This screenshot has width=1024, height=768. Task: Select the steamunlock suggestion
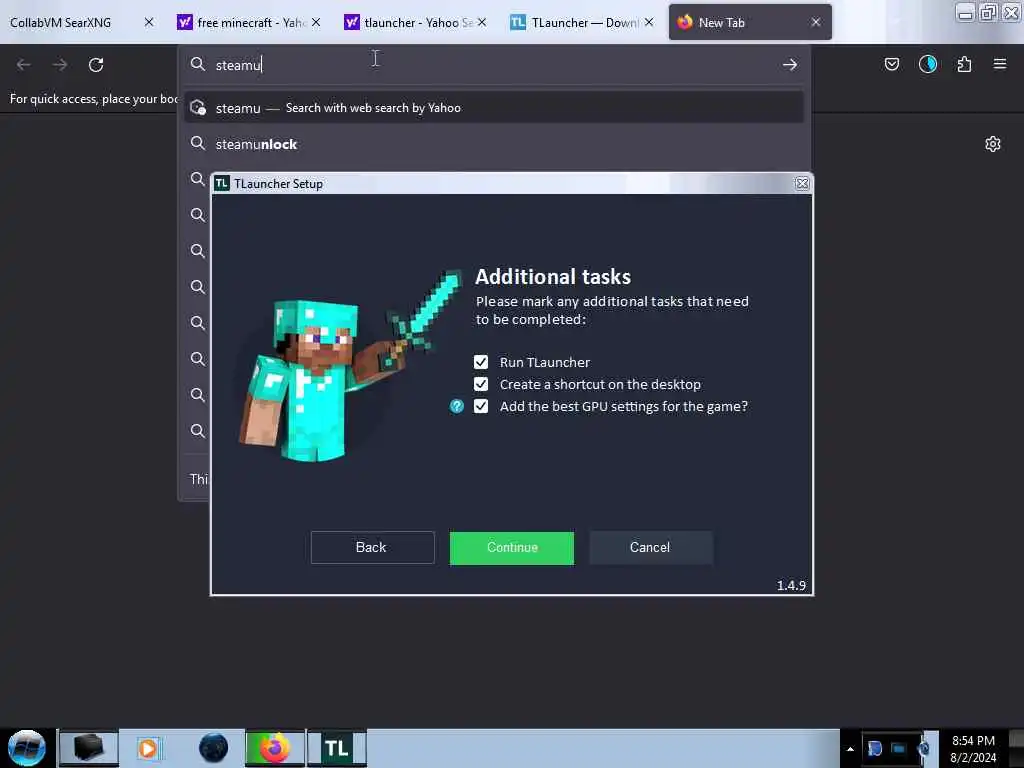click(494, 144)
